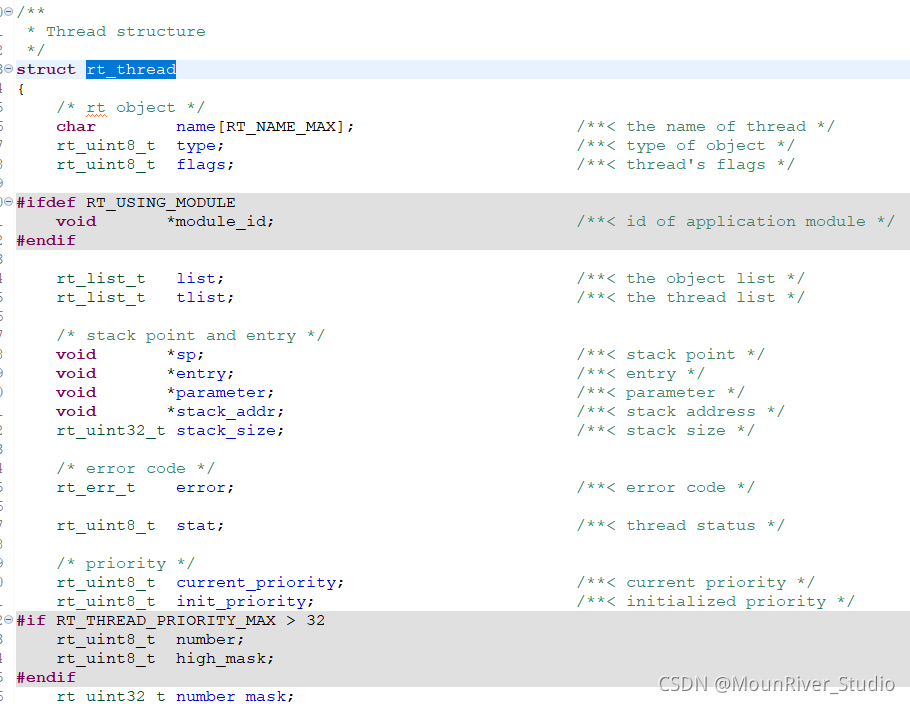This screenshot has width=910, height=704.
Task: Click the number_mask field identifier
Action: click(x=231, y=696)
